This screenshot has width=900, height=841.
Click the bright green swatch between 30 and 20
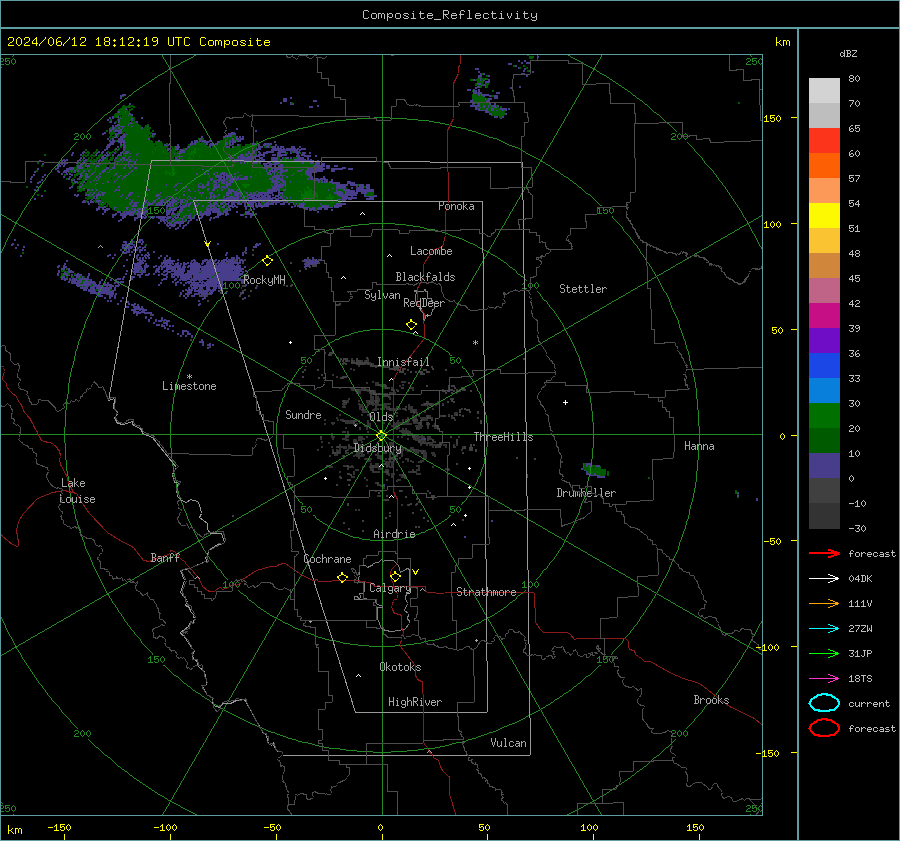pyautogui.click(x=824, y=415)
